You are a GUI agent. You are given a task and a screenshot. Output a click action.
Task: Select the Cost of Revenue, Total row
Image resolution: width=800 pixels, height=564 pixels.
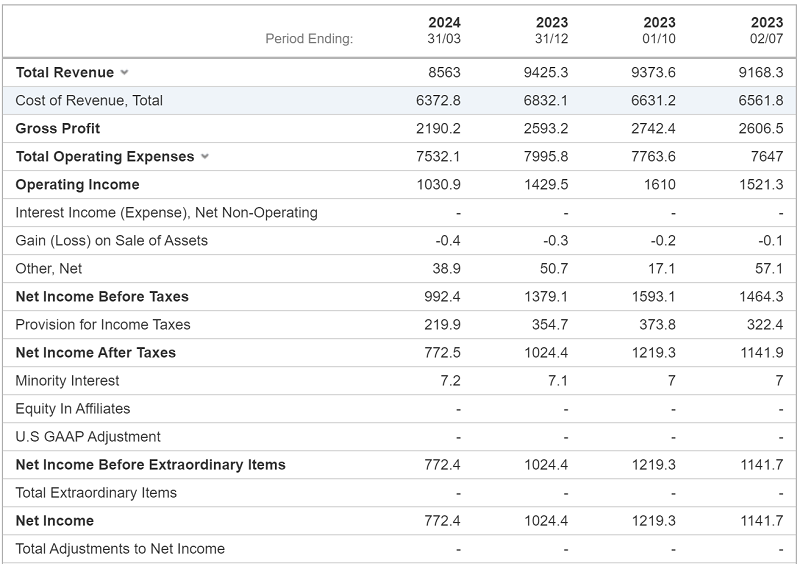click(x=89, y=101)
